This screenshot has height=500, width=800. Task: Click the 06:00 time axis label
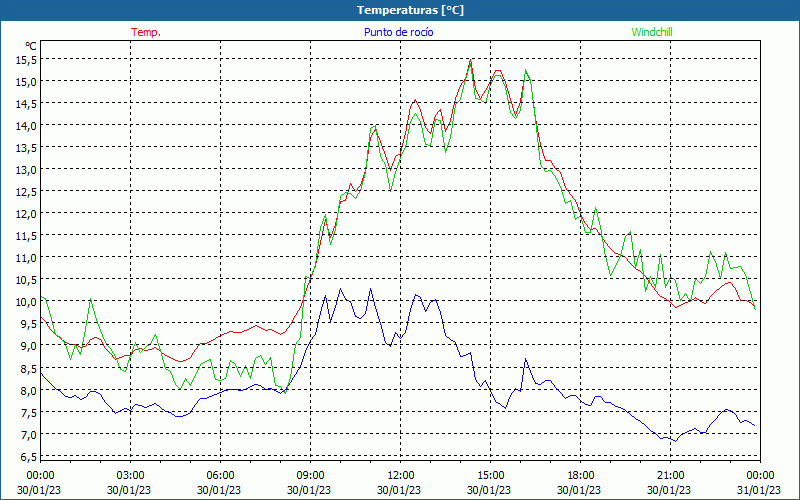[220, 476]
